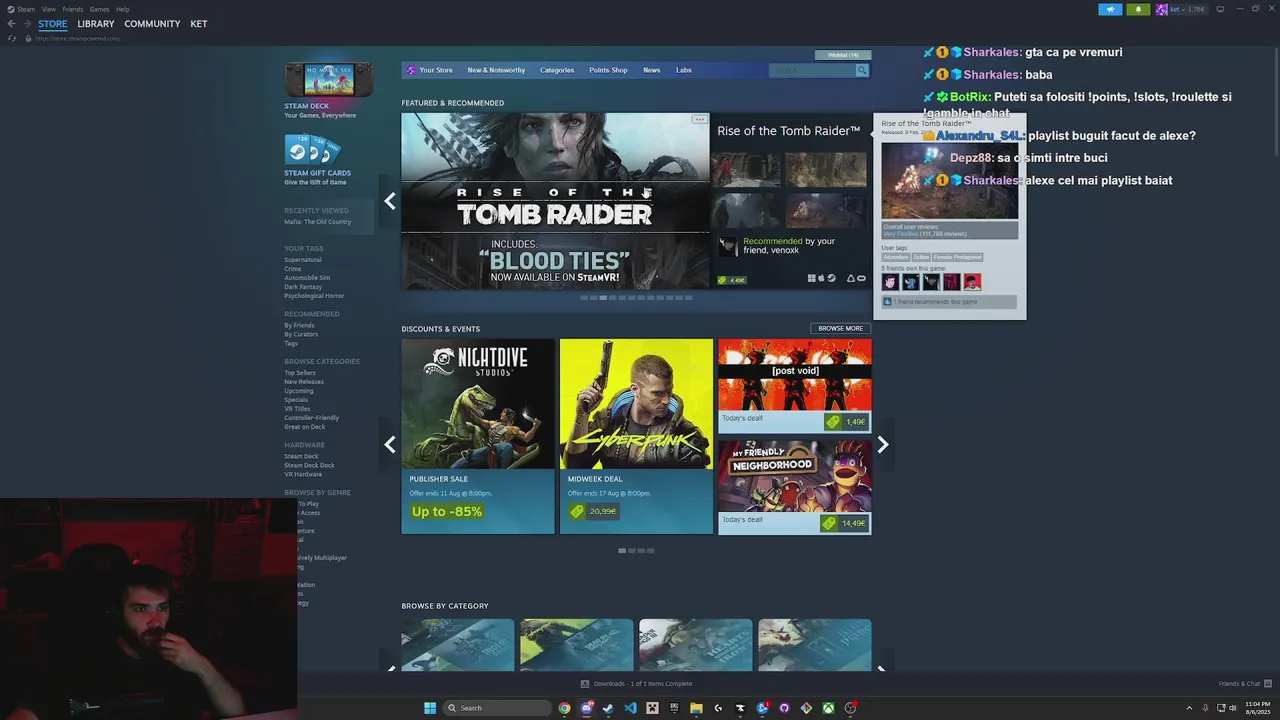This screenshot has width=1280, height=720.
Task: Open the Specials category
Action: 296,400
